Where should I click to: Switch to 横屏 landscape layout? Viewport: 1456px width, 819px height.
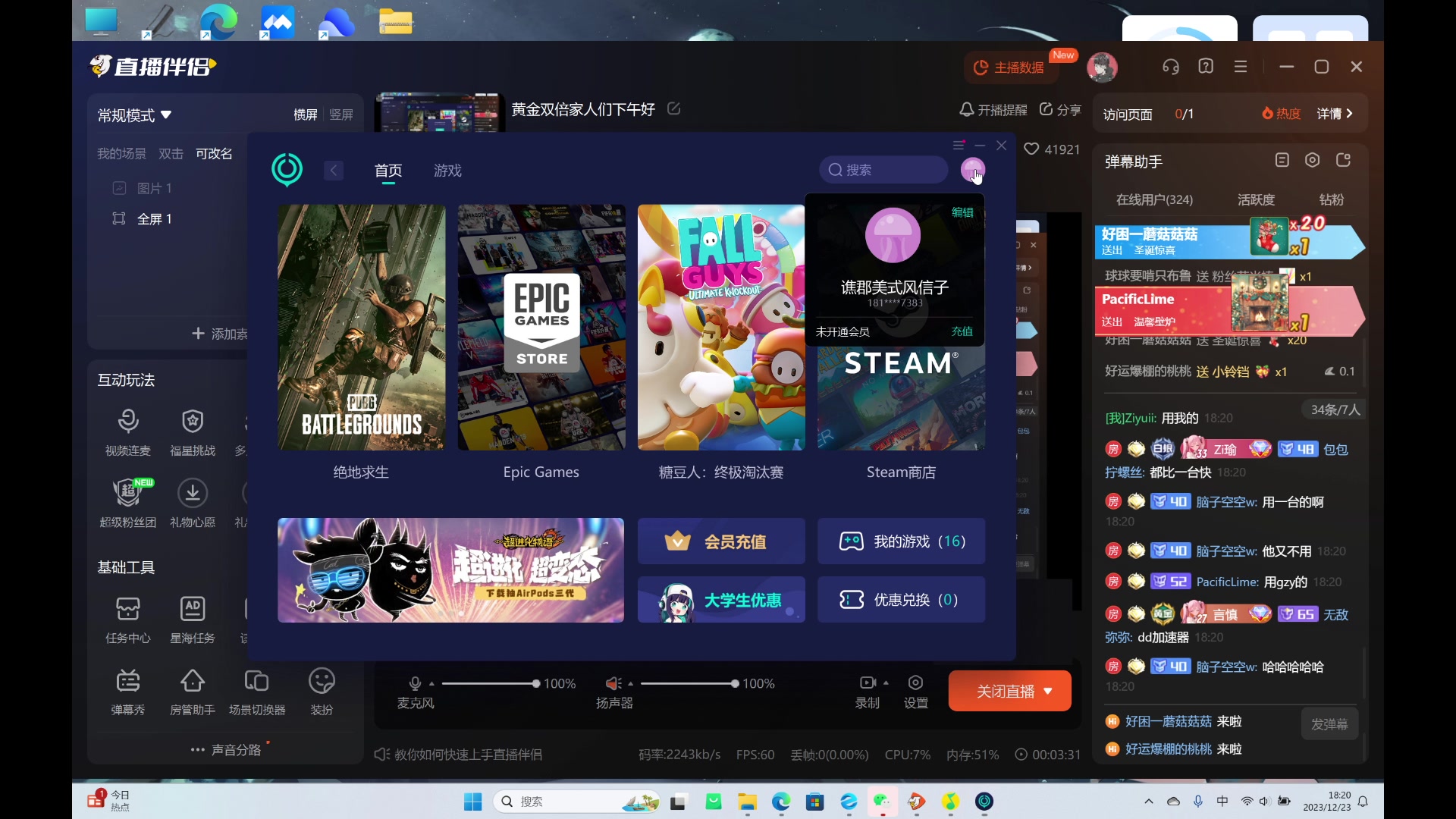click(x=306, y=115)
